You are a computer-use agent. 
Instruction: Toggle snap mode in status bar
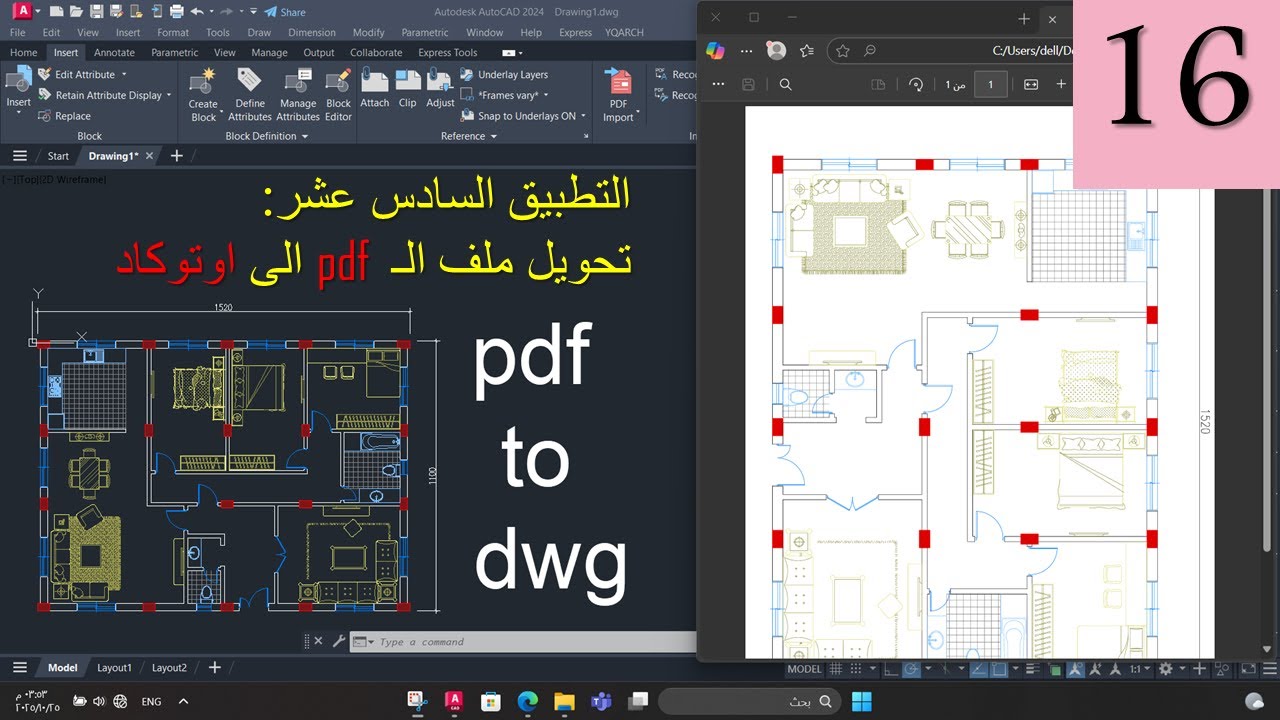857,670
